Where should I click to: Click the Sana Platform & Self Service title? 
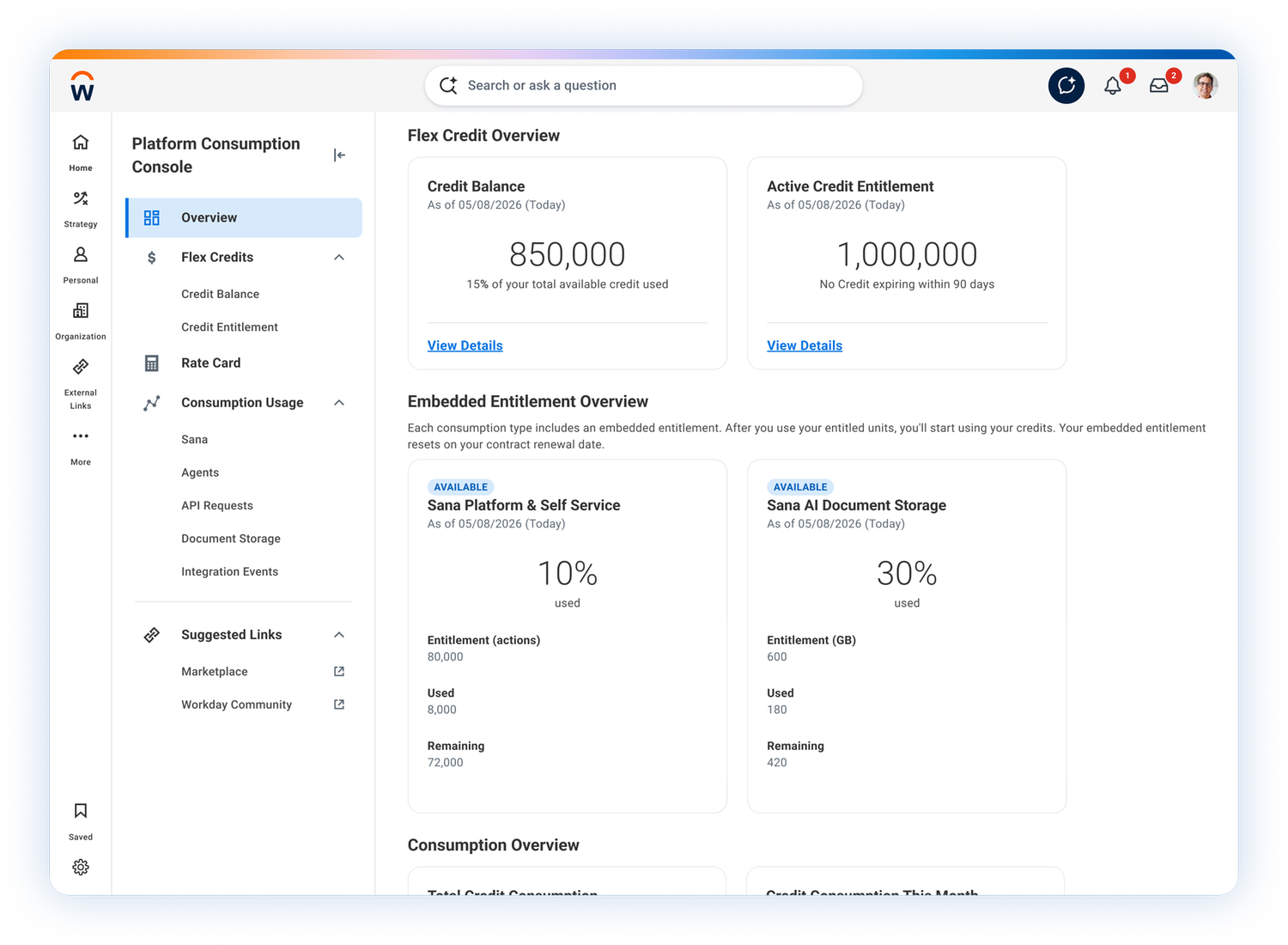pyautogui.click(x=524, y=505)
